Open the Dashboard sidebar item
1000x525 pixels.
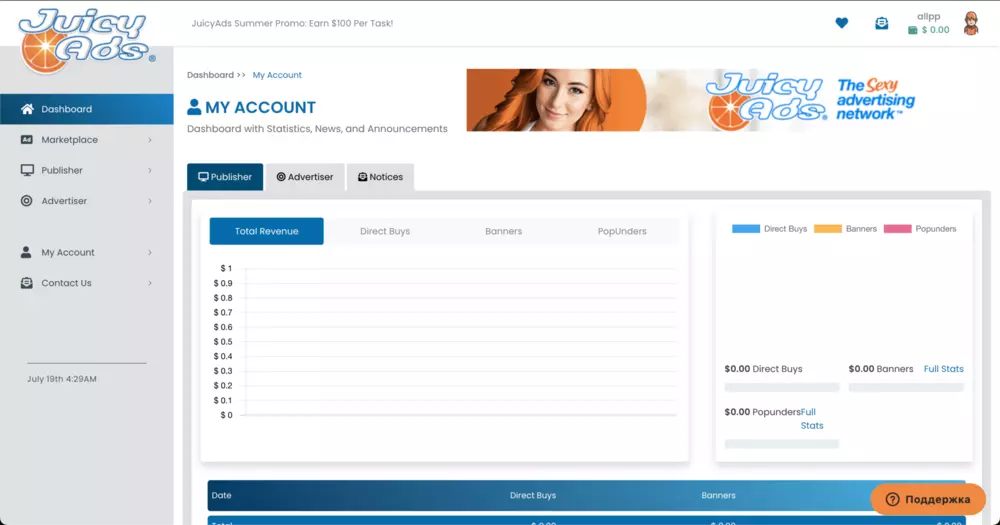(87, 109)
